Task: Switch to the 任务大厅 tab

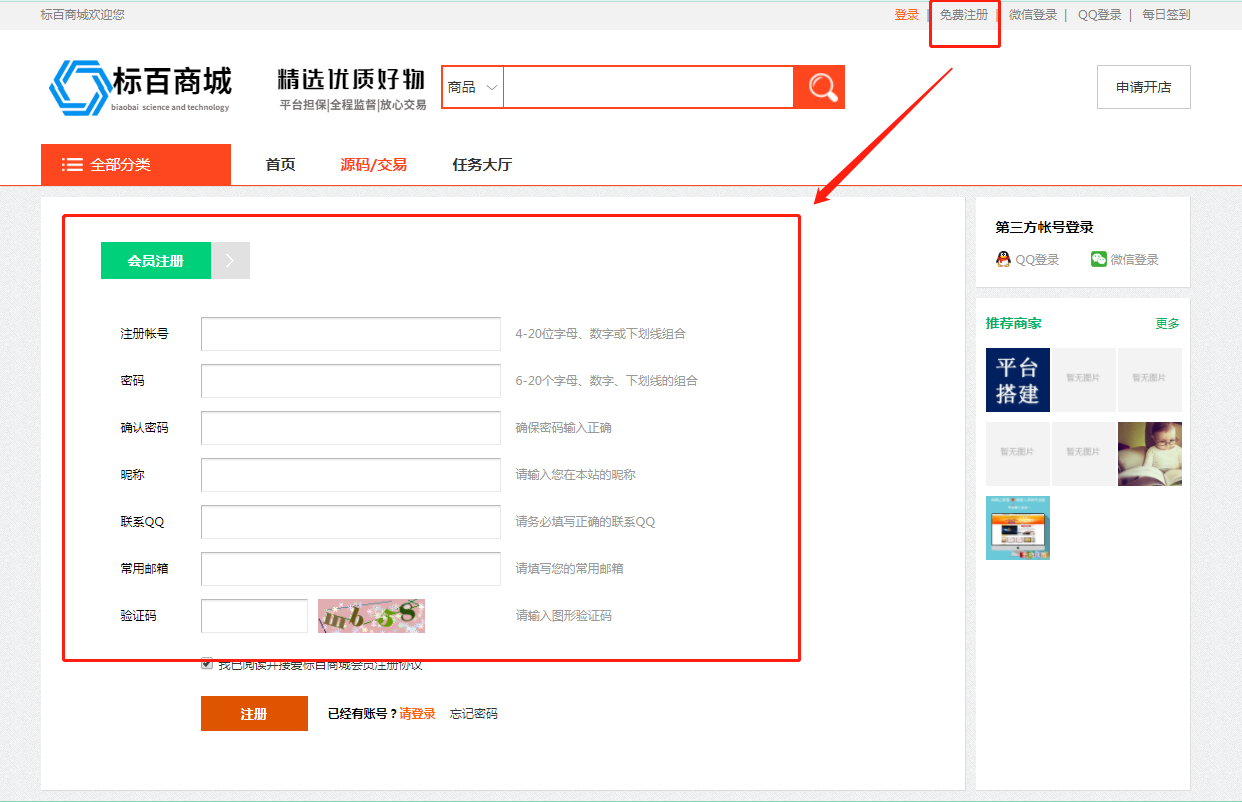Action: pos(482,165)
